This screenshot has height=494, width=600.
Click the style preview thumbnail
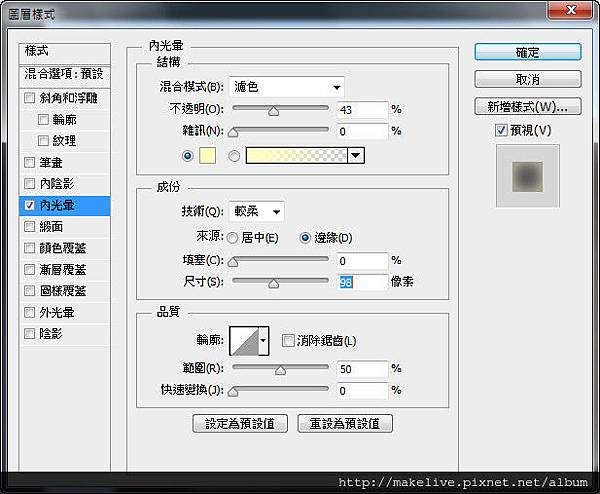pos(528,176)
